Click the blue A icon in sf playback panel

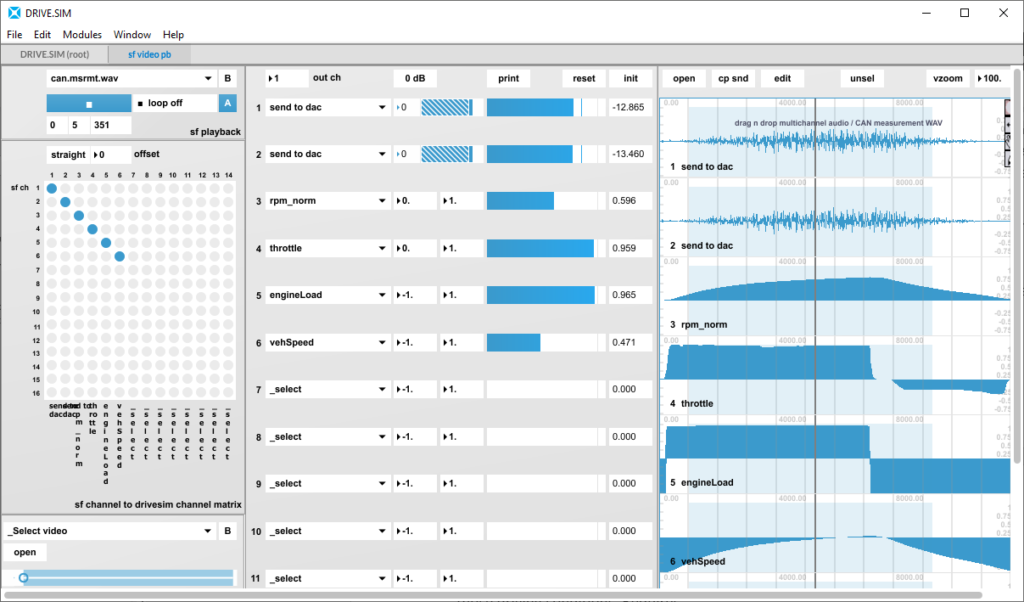(x=227, y=102)
